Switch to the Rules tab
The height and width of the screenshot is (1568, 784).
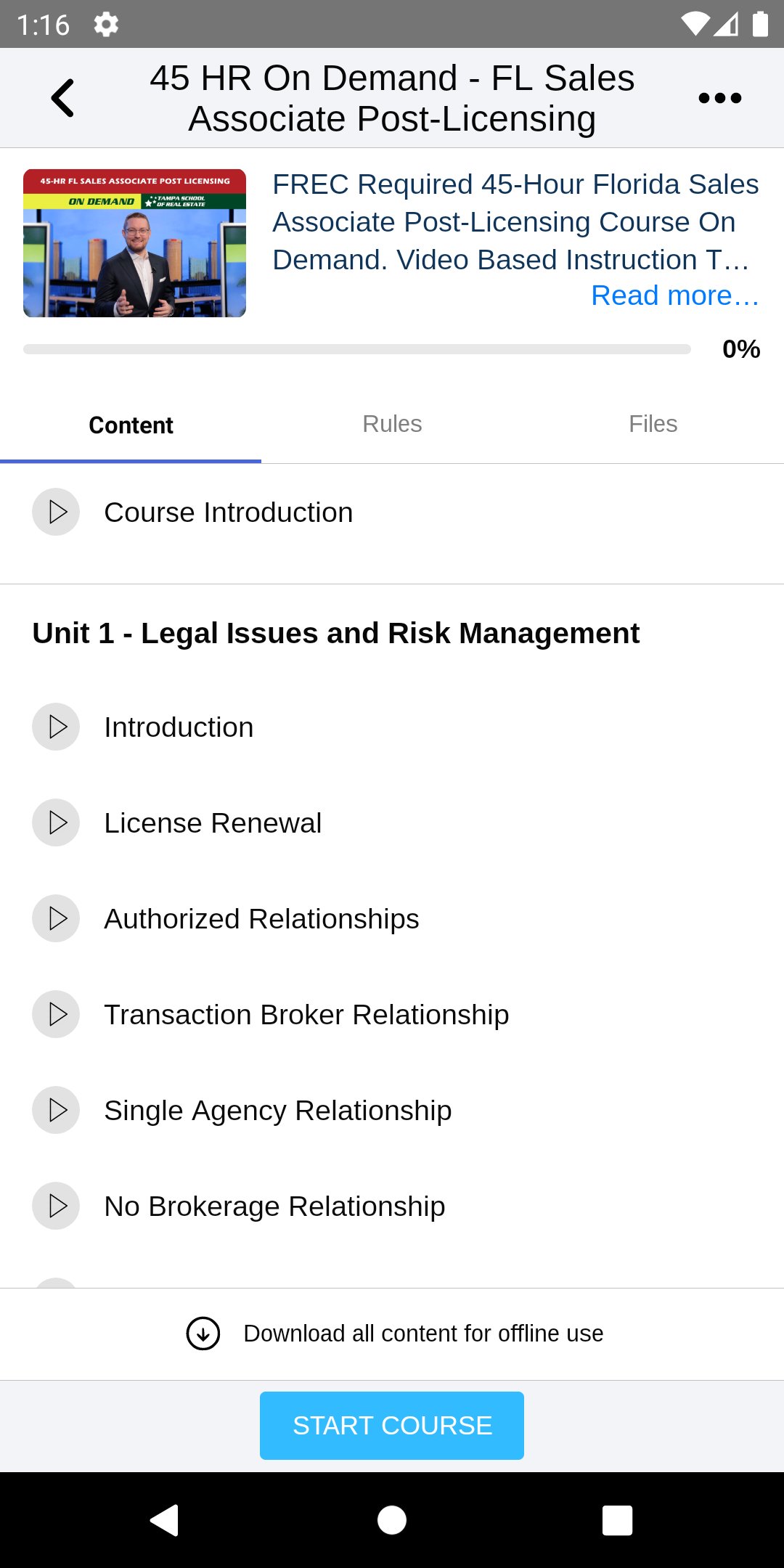click(392, 424)
